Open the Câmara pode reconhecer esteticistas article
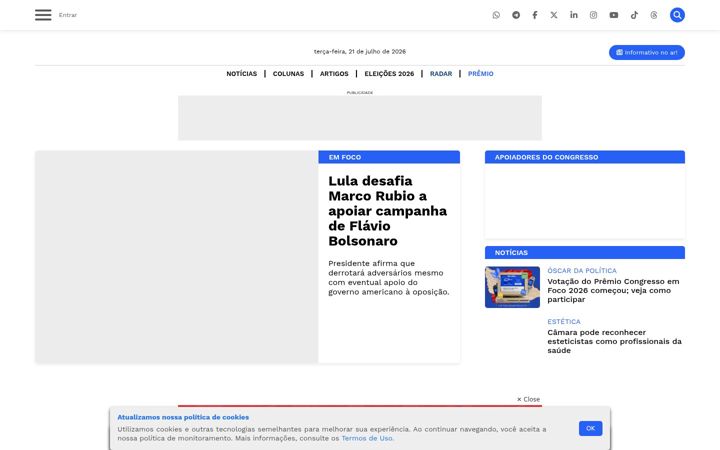 (x=614, y=341)
